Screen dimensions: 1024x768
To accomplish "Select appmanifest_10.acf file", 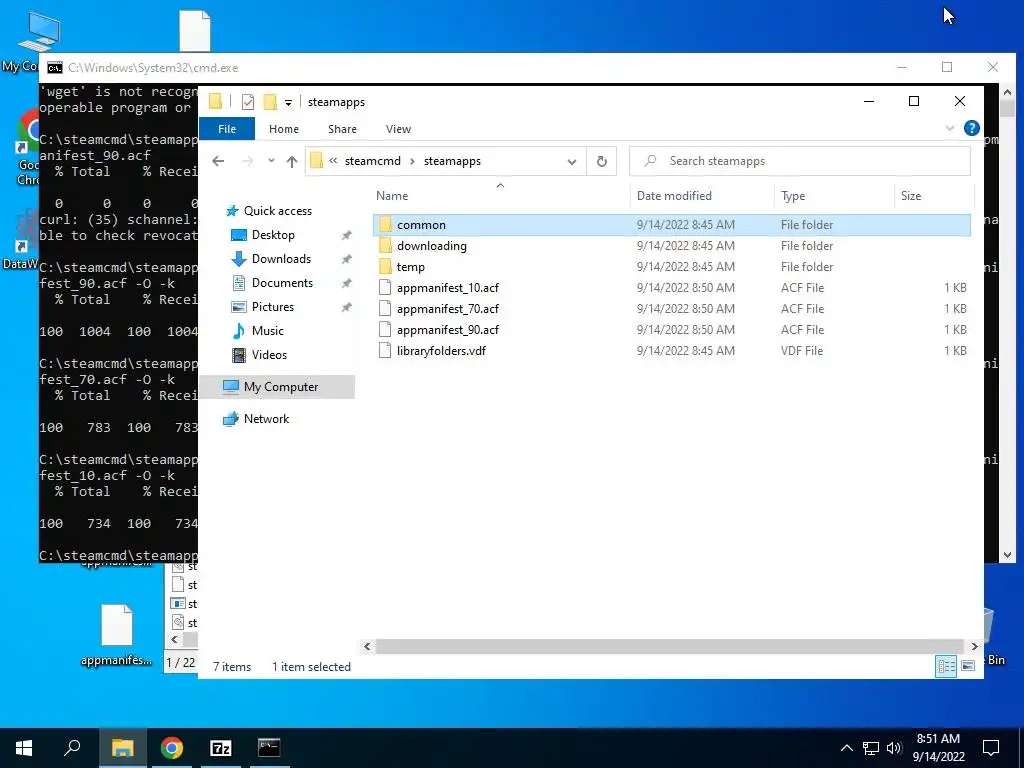I will [x=671, y=287].
